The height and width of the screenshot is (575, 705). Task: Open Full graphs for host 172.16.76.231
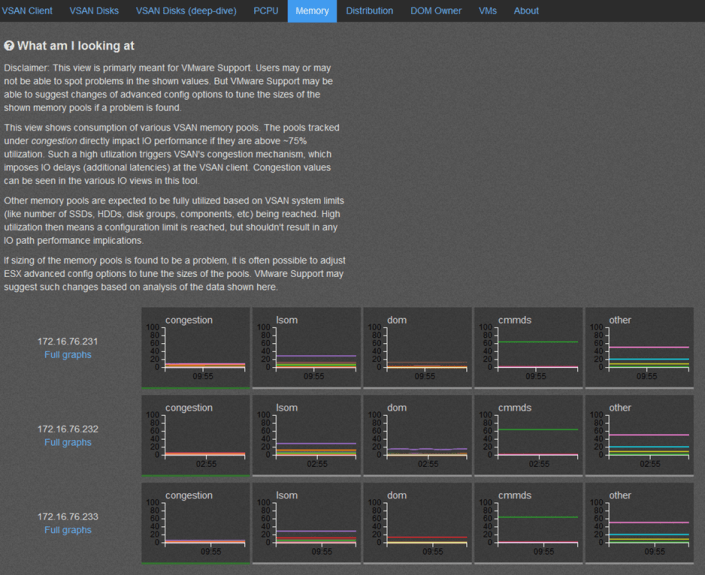click(68, 355)
